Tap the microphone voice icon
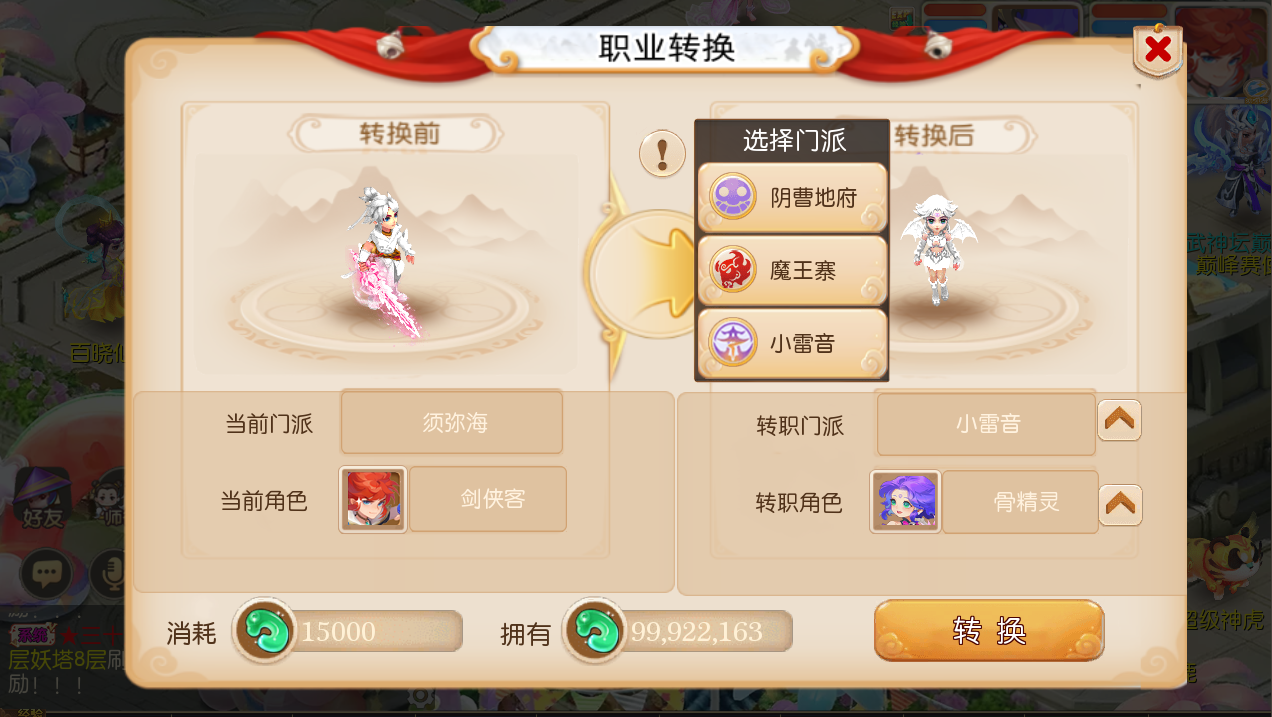Screen dimensions: 1272x717 pyautogui.click(x=107, y=574)
